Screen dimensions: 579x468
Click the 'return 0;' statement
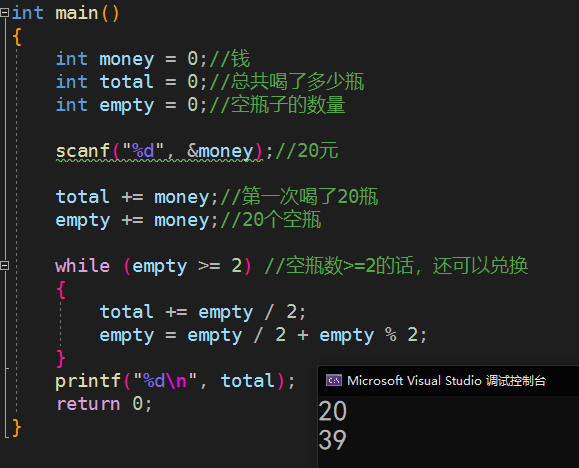[104, 404]
